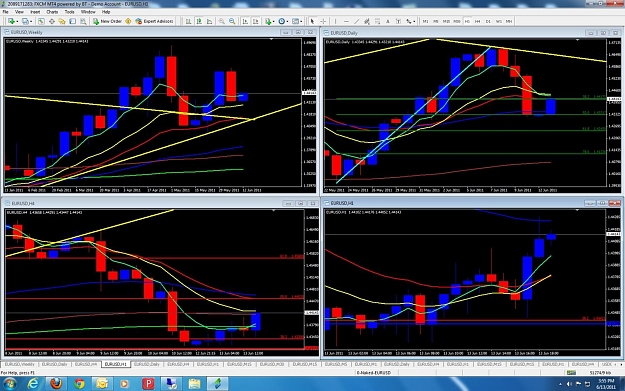Switch chart to bar chart type
Screen dimensions: 625x391
[x=188, y=21]
